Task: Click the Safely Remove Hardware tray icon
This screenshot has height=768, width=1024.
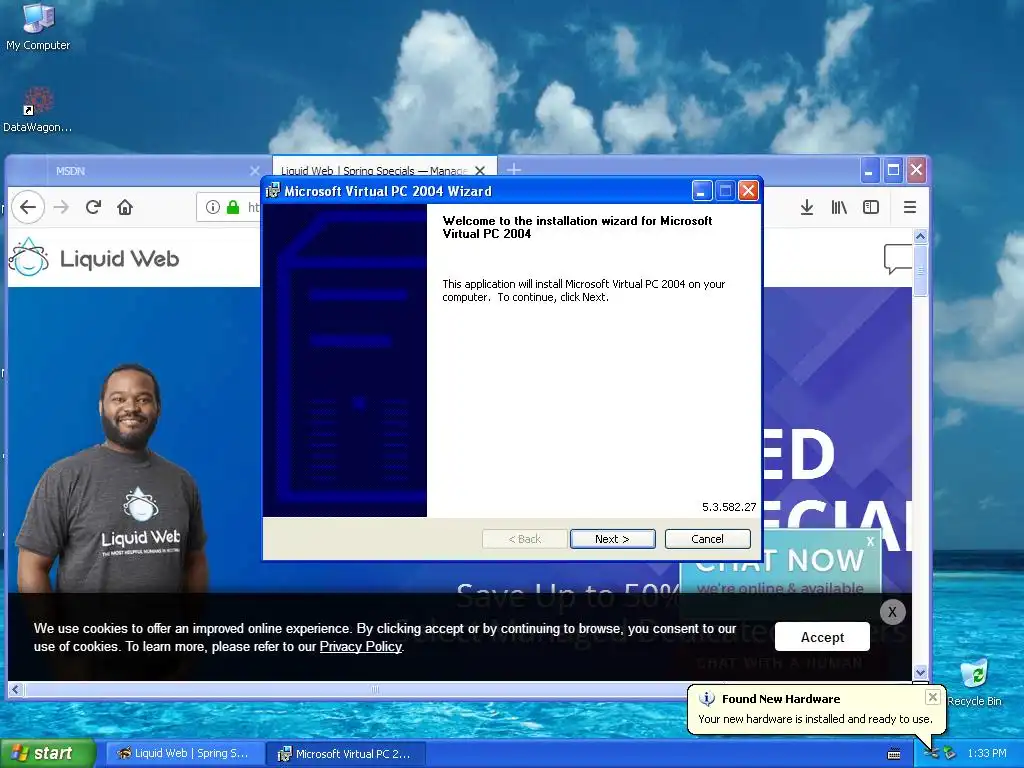Action: (x=950, y=754)
